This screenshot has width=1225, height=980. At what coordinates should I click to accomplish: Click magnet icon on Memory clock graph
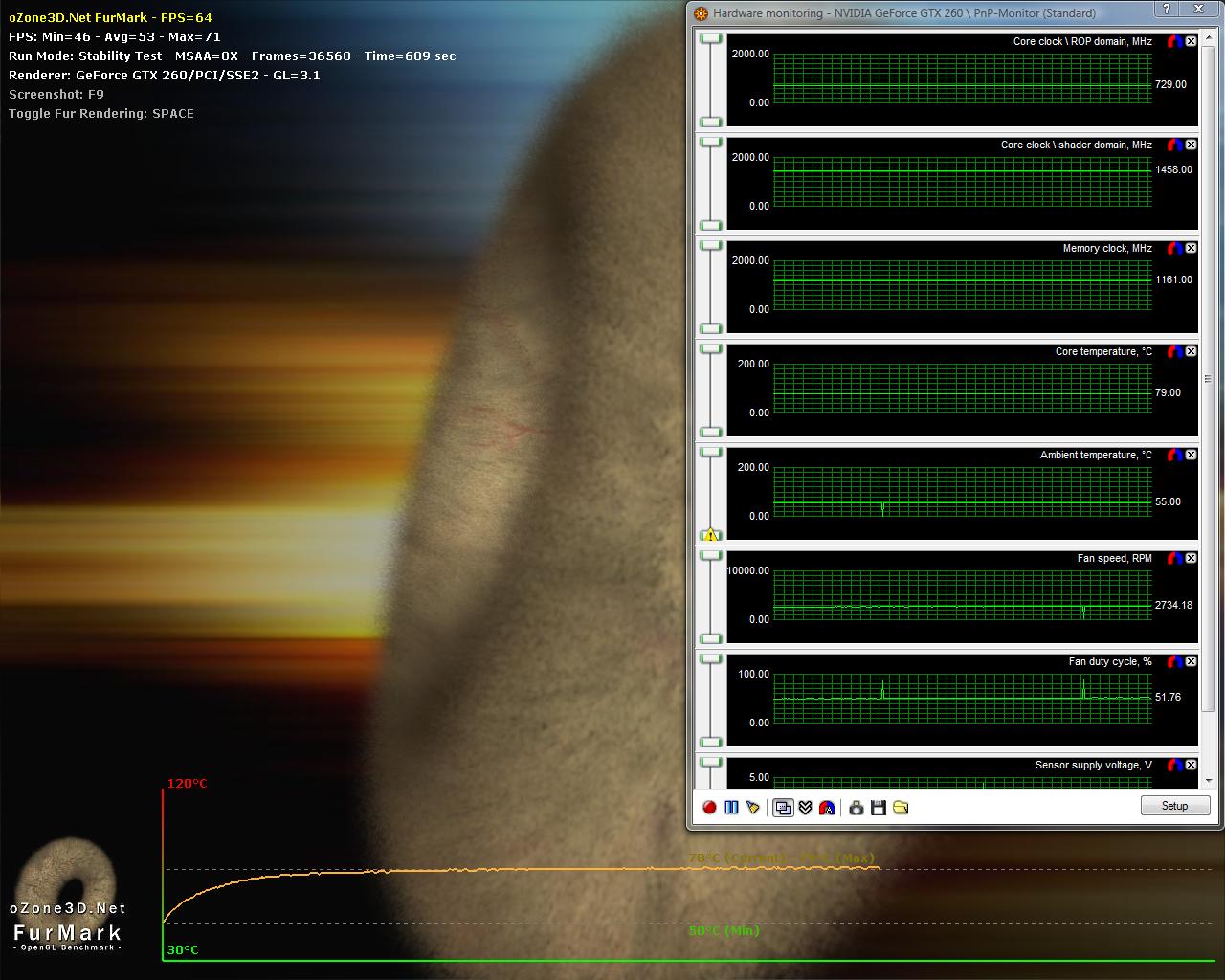click(x=1174, y=248)
